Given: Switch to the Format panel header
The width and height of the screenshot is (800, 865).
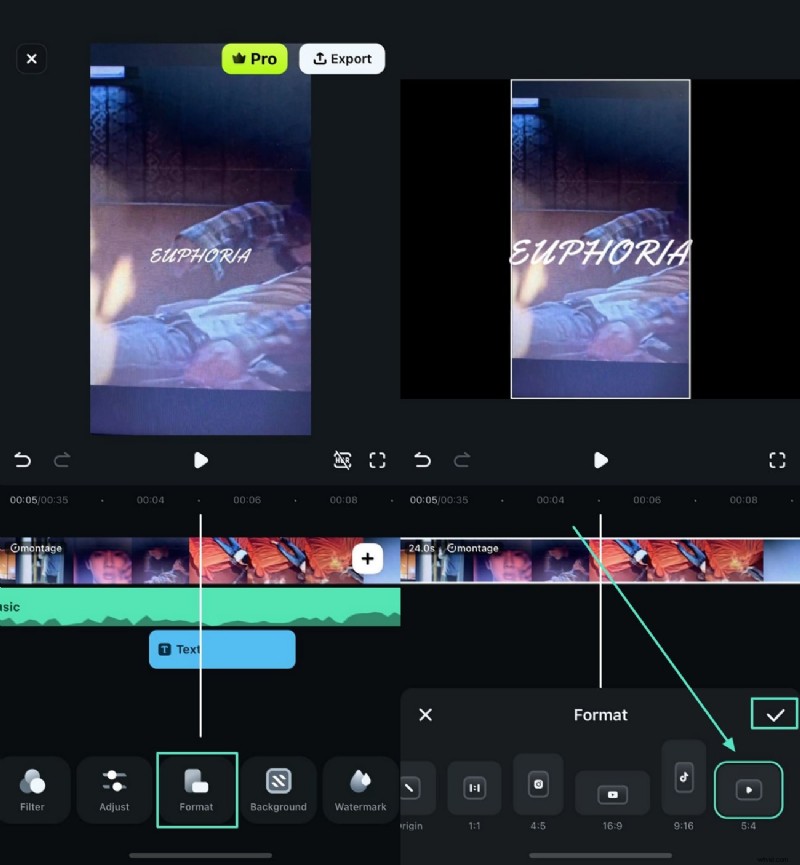Looking at the screenshot, I should coord(600,715).
